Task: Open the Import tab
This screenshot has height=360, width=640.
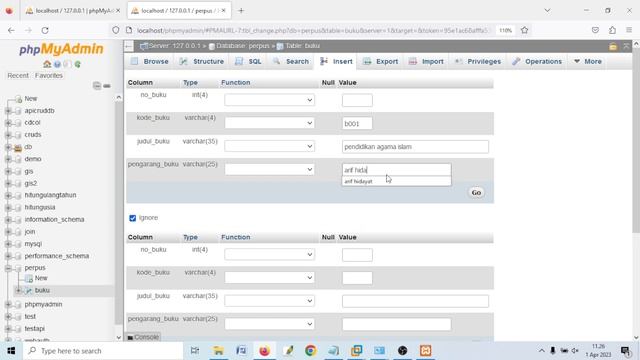Action: [x=427, y=62]
